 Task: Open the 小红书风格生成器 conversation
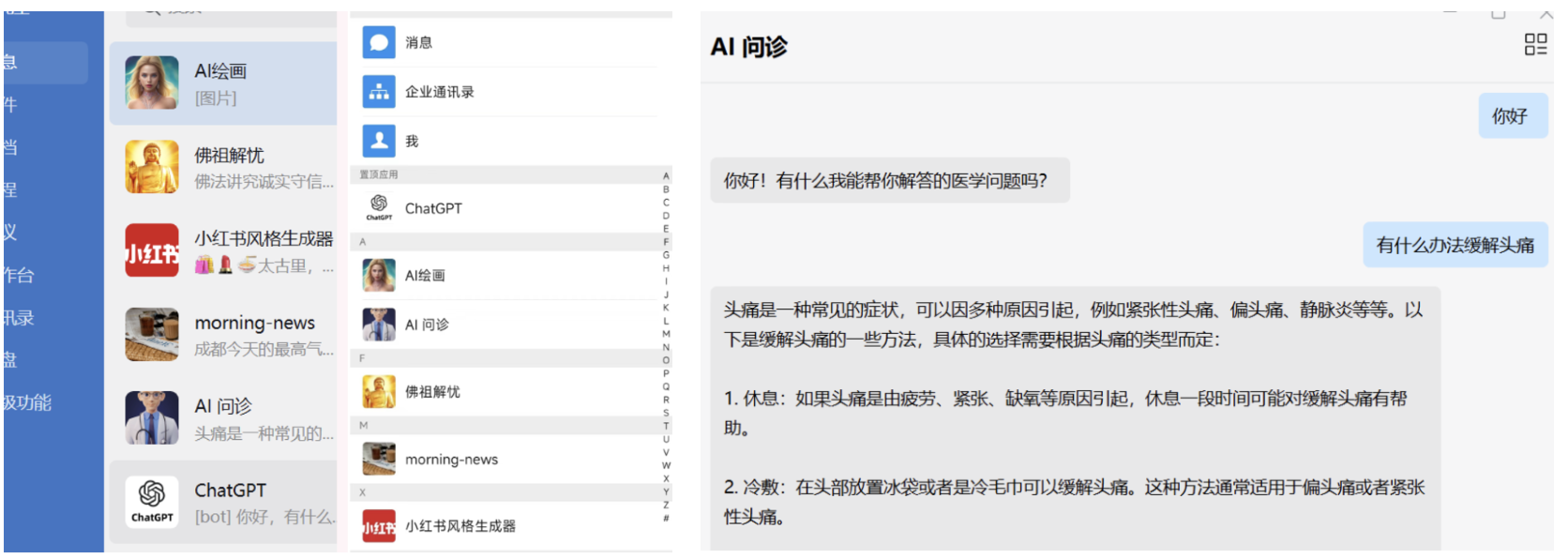223,251
